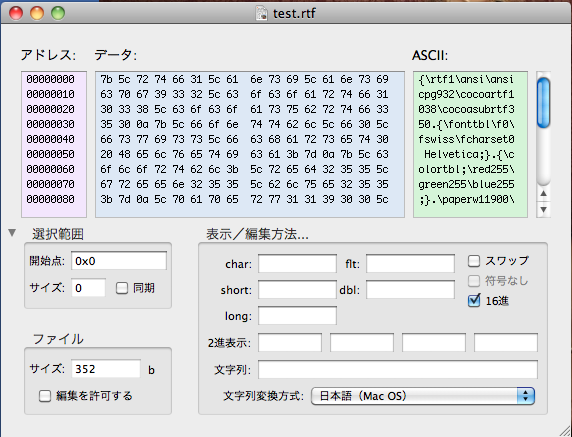Enable the 同期 checkbox
The height and width of the screenshot is (437, 572).
[122, 288]
